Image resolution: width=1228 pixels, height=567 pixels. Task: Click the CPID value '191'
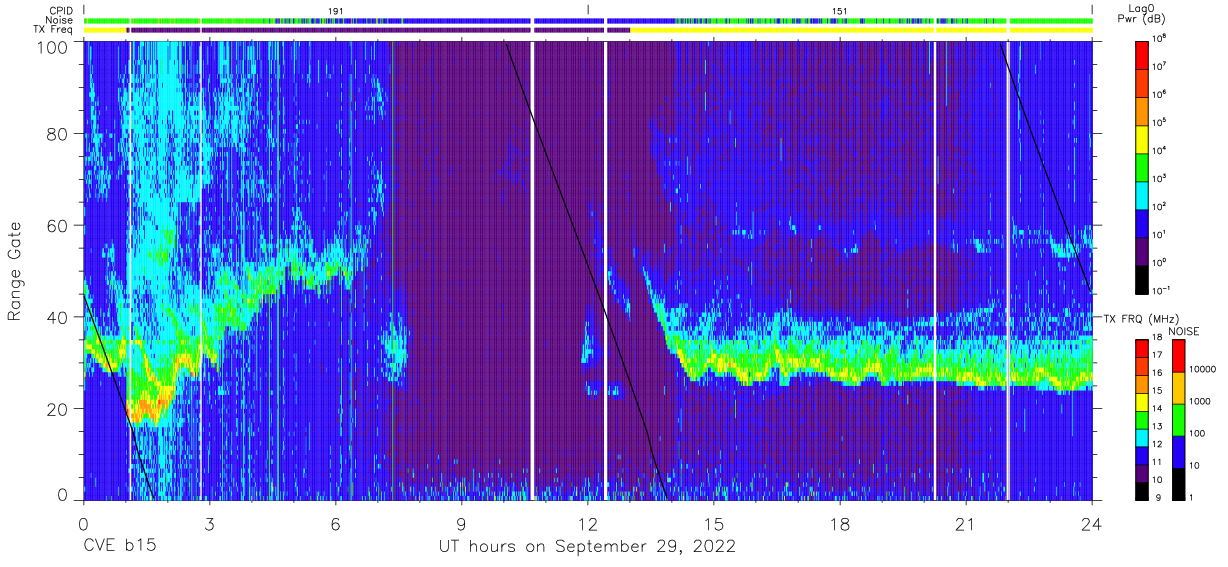tap(335, 10)
